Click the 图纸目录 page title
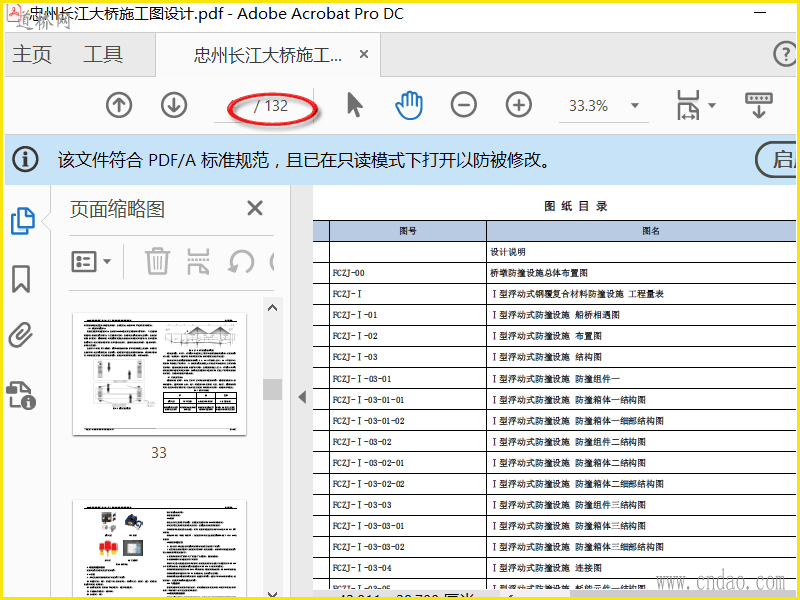The height and width of the screenshot is (600, 800). [576, 206]
